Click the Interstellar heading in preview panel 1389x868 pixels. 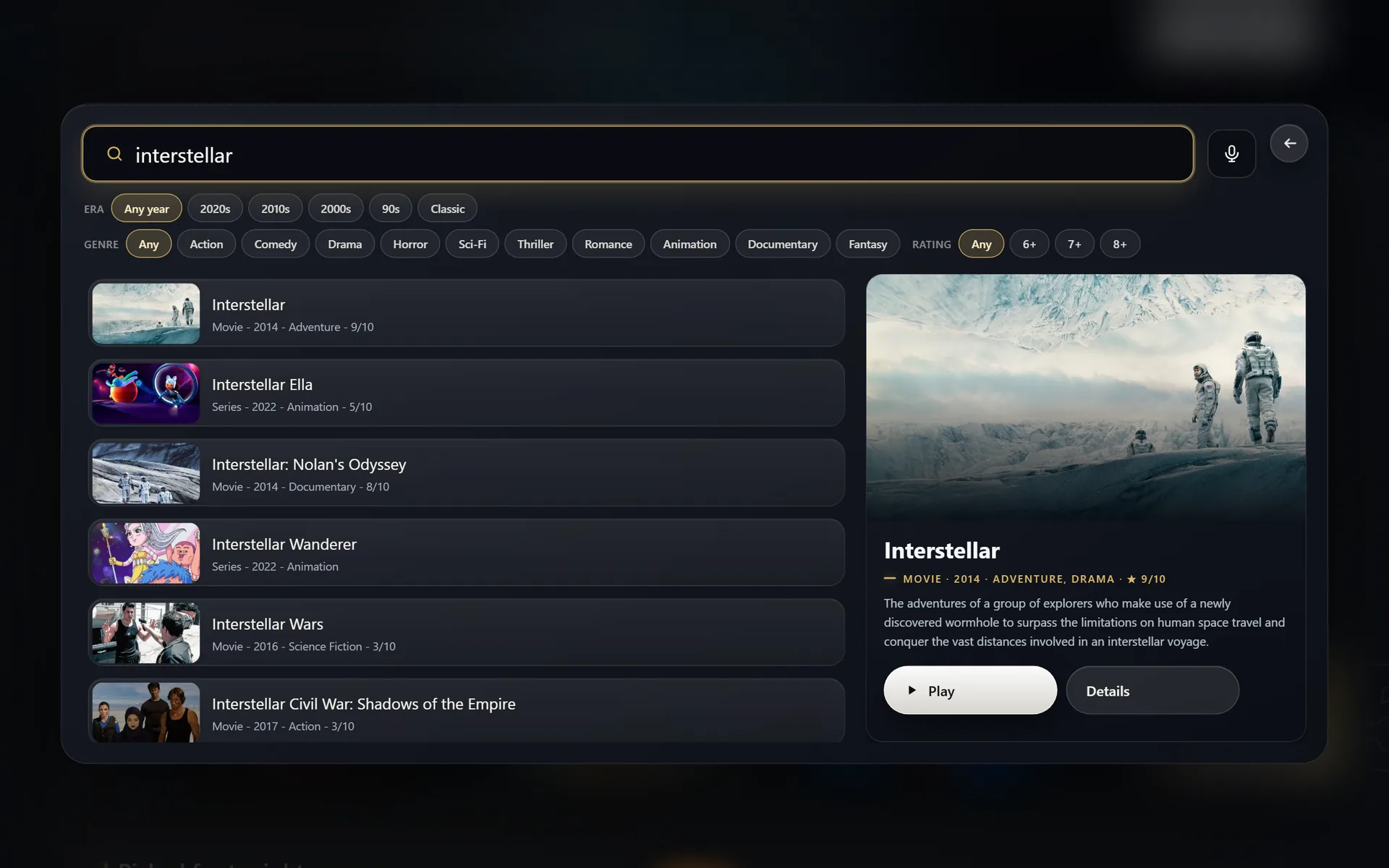(941, 550)
